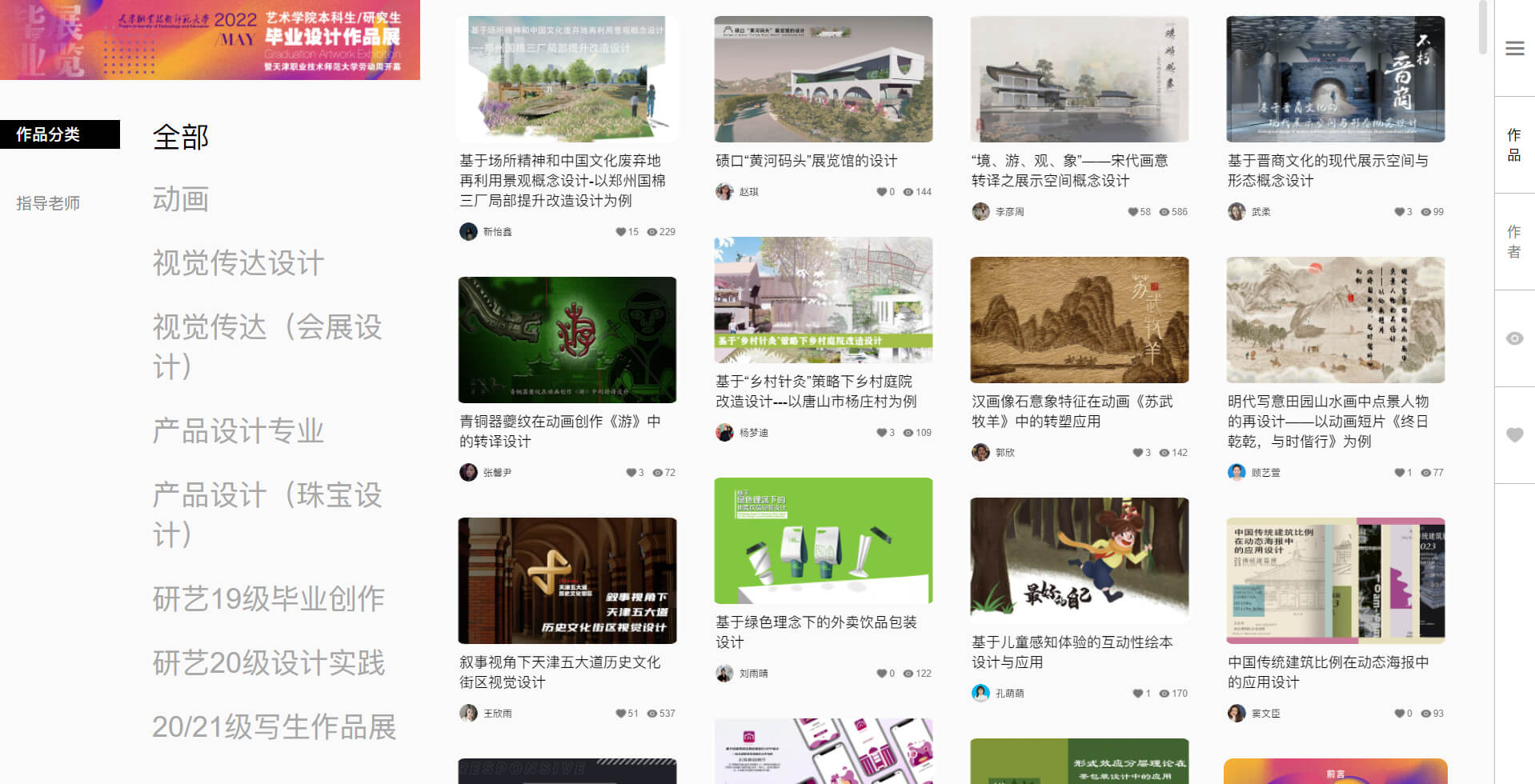Click heart icon on 晋商文化 exhibition space card
The width and height of the screenshot is (1535, 784).
1399,212
